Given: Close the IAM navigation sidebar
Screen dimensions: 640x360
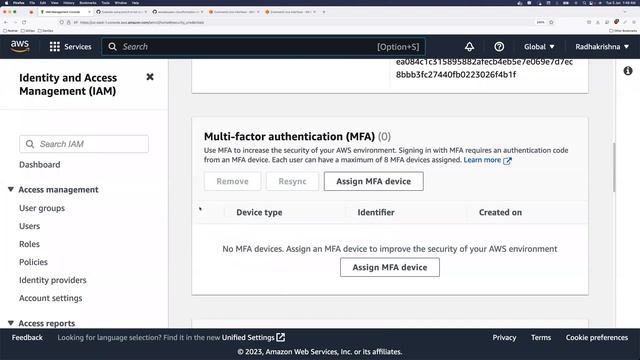Looking at the screenshot, I should point(150,77).
